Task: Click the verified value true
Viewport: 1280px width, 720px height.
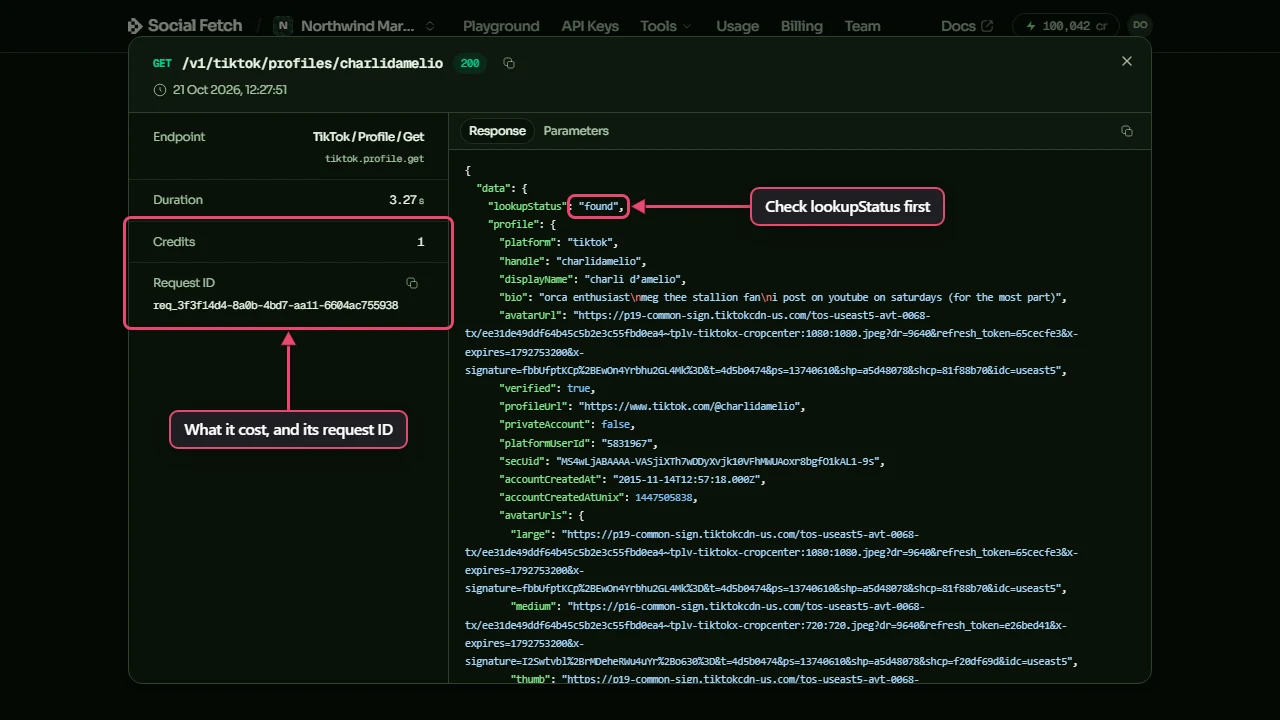Action: coord(580,388)
